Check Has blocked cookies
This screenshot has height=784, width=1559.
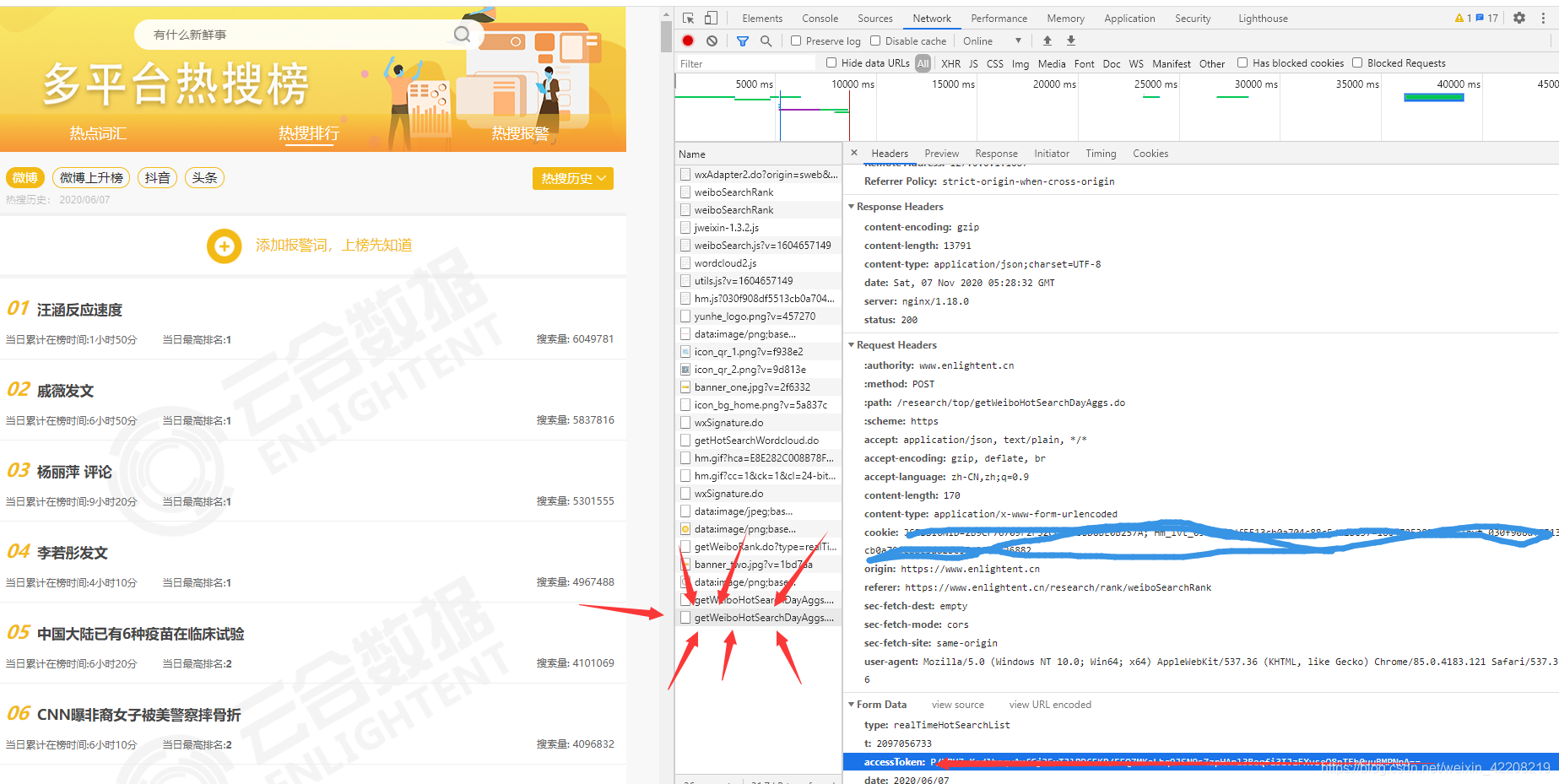1242,62
